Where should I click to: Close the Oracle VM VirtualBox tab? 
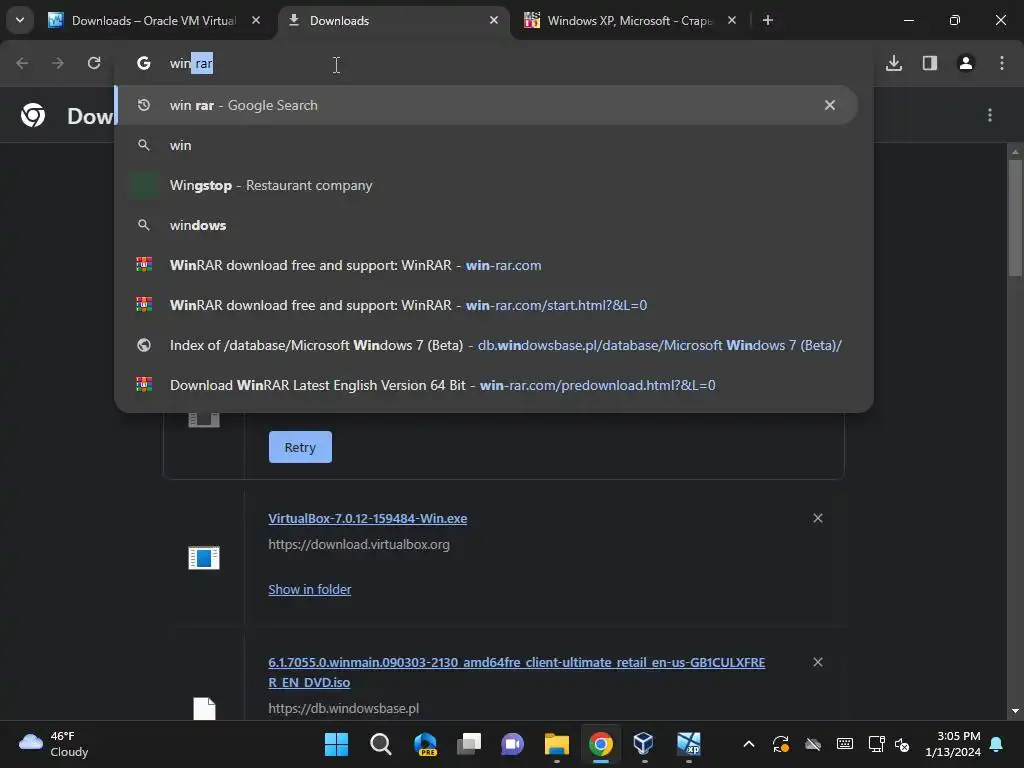click(x=256, y=21)
